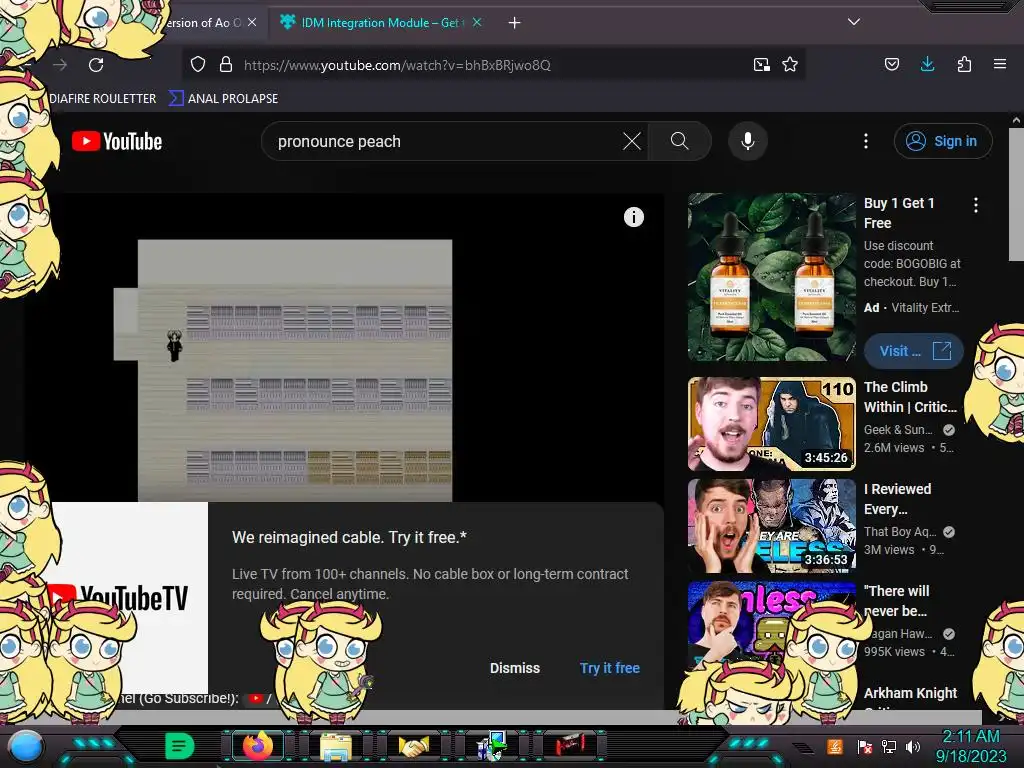Open the YouTube settings three-dot menu

(x=866, y=141)
